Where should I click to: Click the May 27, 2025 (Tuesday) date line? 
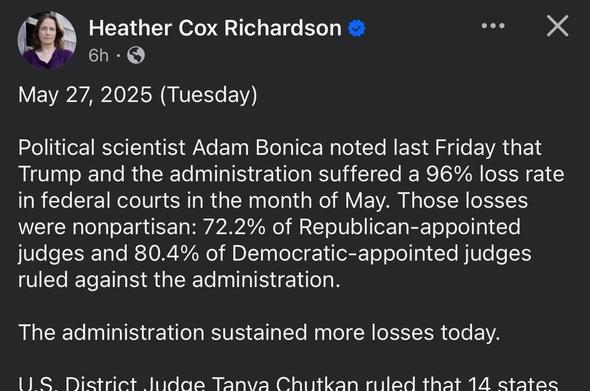(138, 95)
